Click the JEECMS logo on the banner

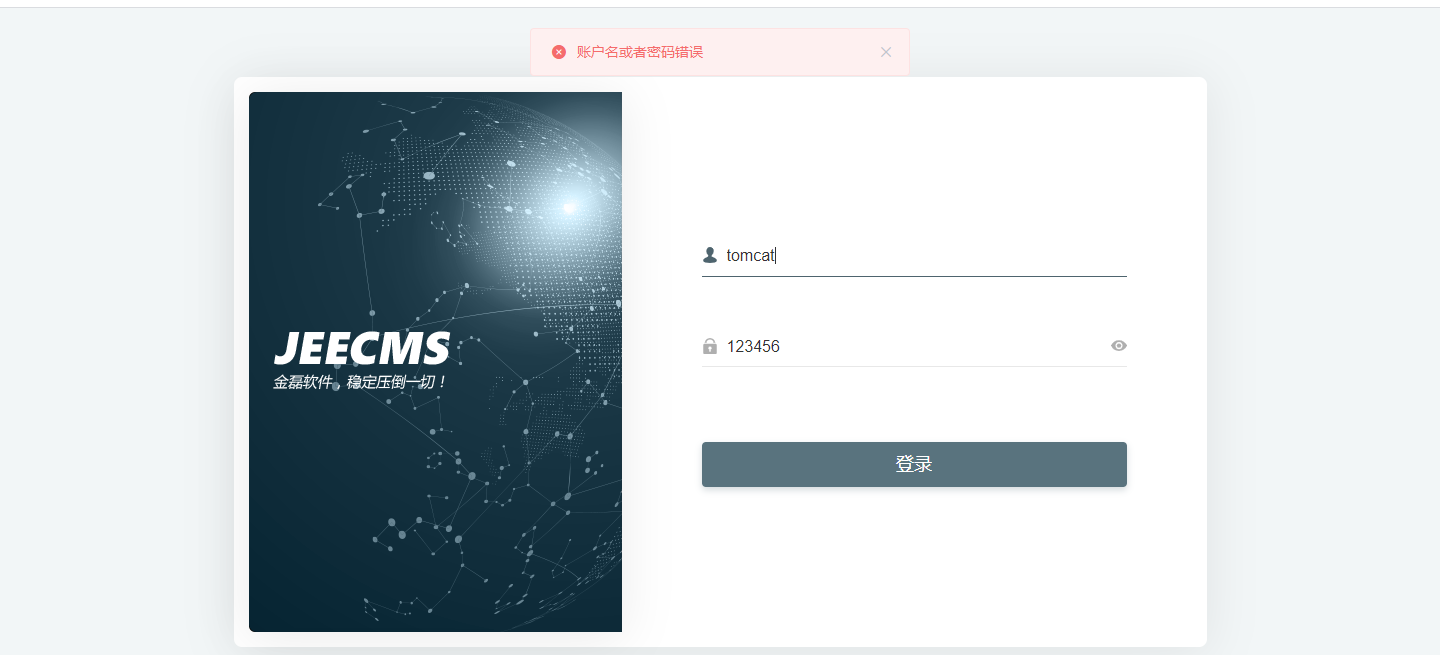point(362,348)
